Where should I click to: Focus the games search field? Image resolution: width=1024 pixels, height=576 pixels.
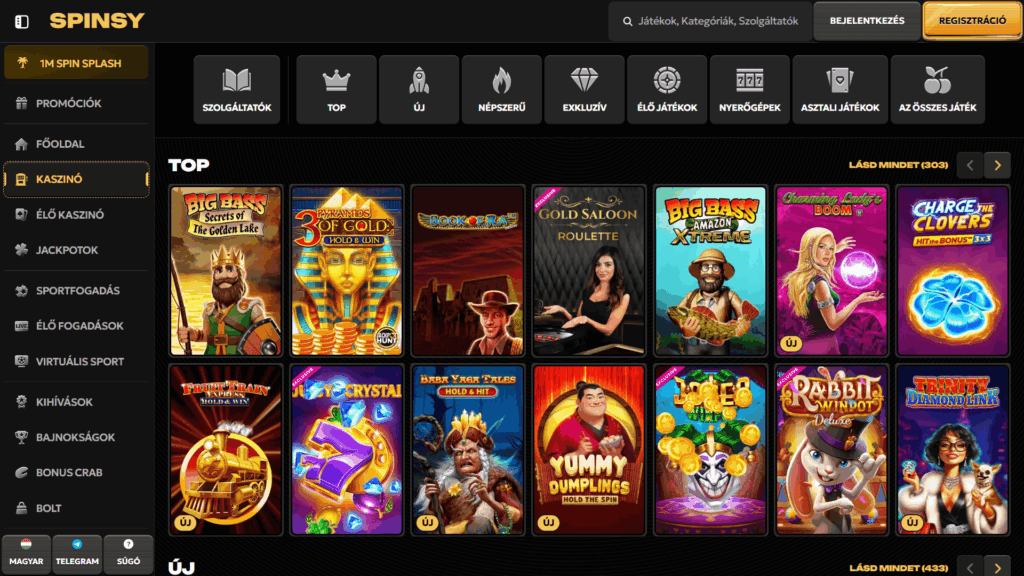click(x=710, y=21)
